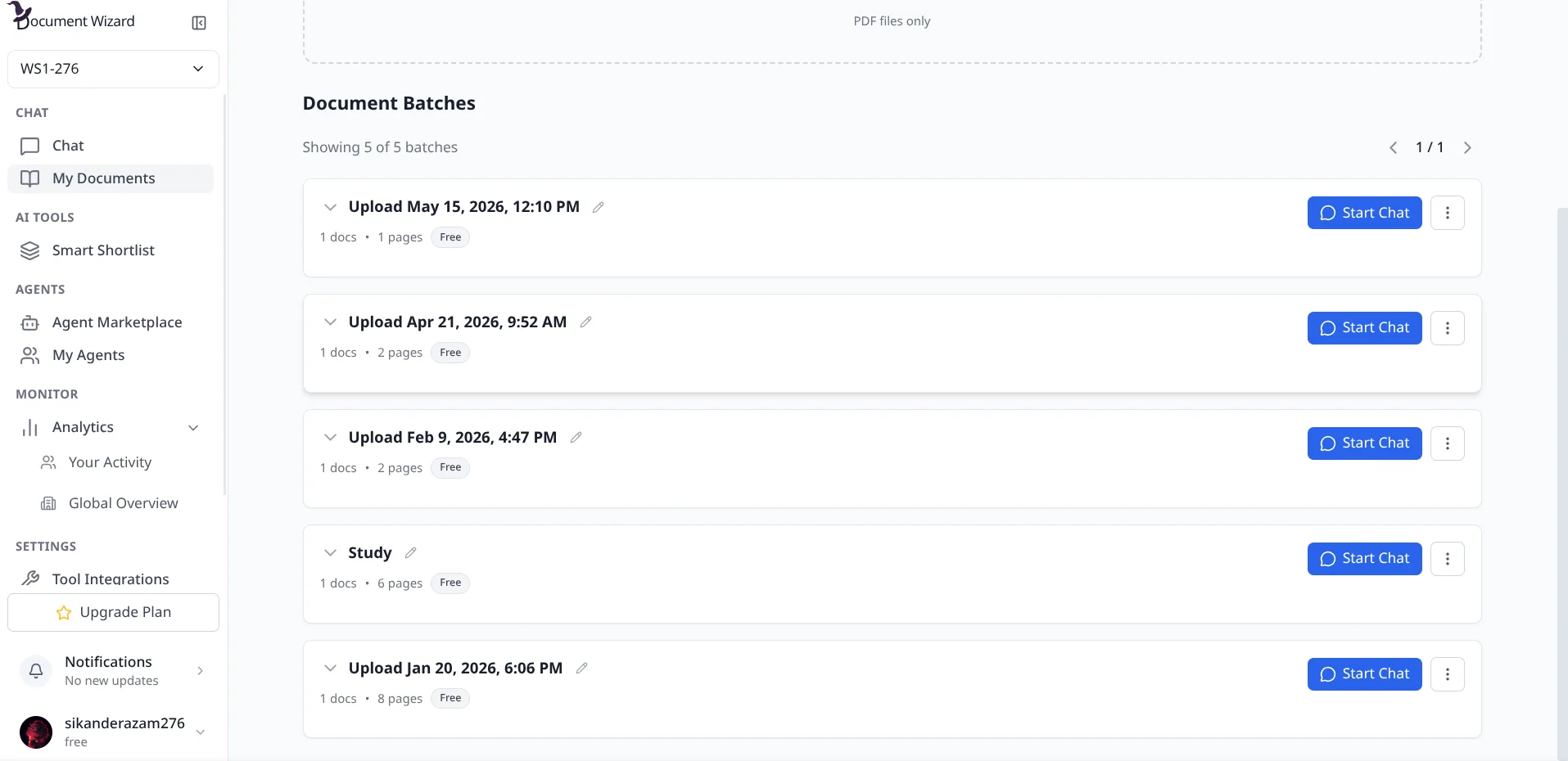The height and width of the screenshot is (761, 1568).
Task: Collapse the sidebar panel icon
Action: (199, 23)
